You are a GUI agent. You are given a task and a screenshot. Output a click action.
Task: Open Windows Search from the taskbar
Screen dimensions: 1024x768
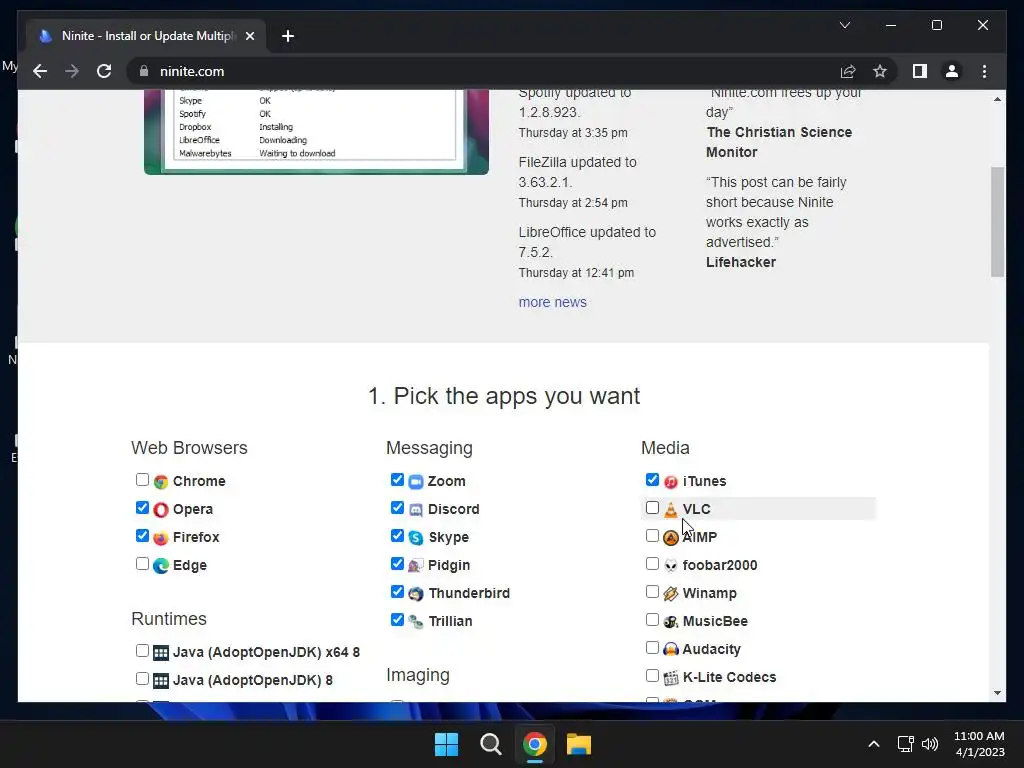[x=490, y=744]
